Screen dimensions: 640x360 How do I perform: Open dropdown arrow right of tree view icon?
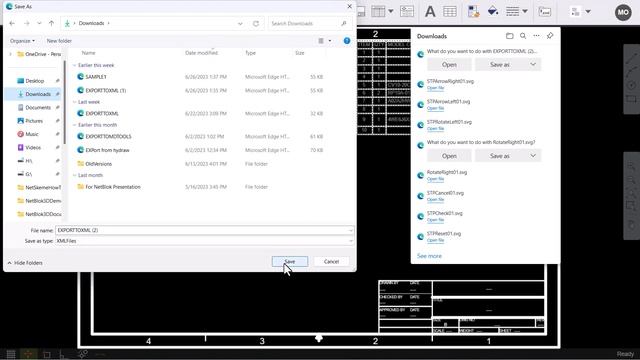coord(588,11)
